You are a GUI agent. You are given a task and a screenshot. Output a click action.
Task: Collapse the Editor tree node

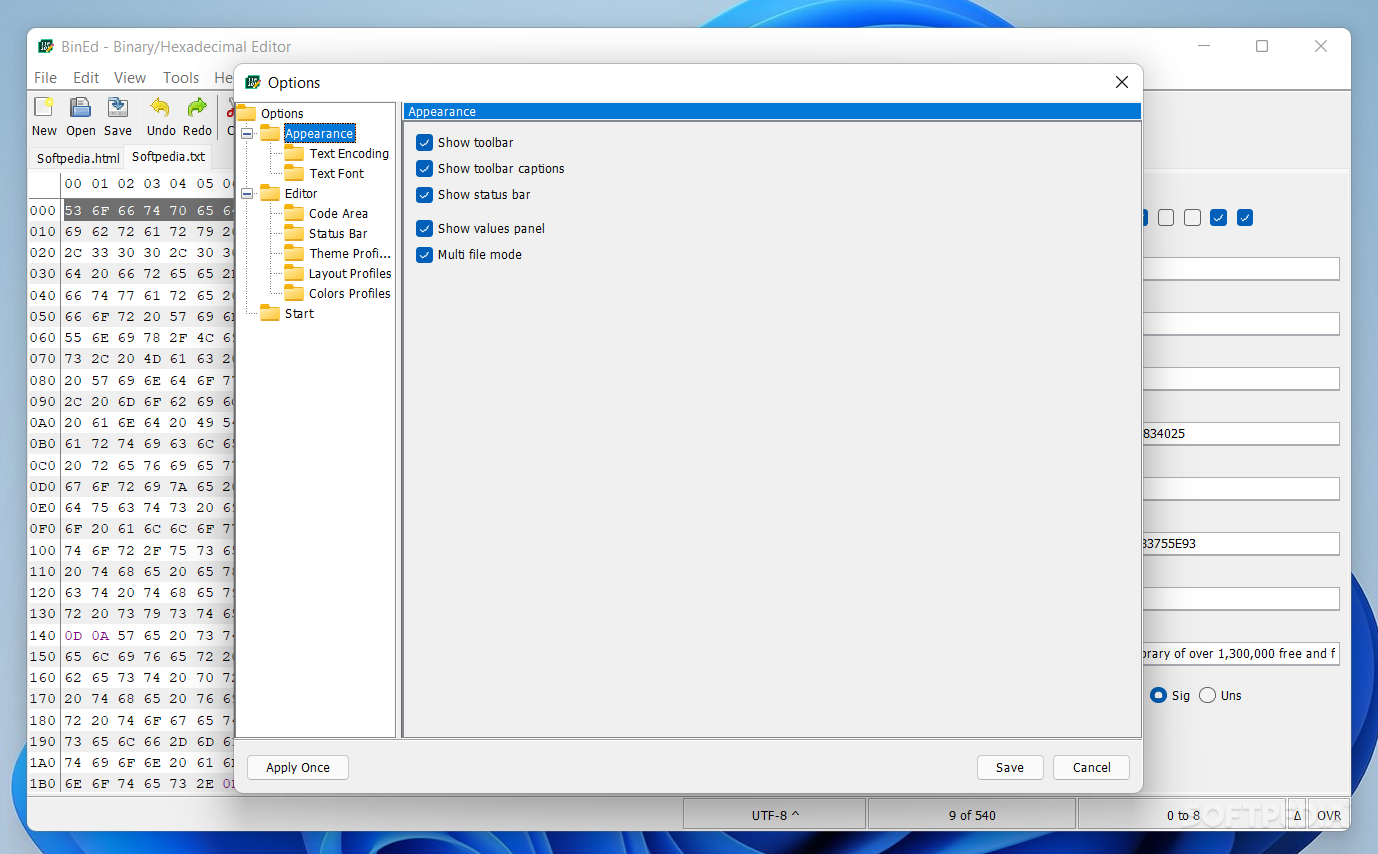pyautogui.click(x=247, y=193)
